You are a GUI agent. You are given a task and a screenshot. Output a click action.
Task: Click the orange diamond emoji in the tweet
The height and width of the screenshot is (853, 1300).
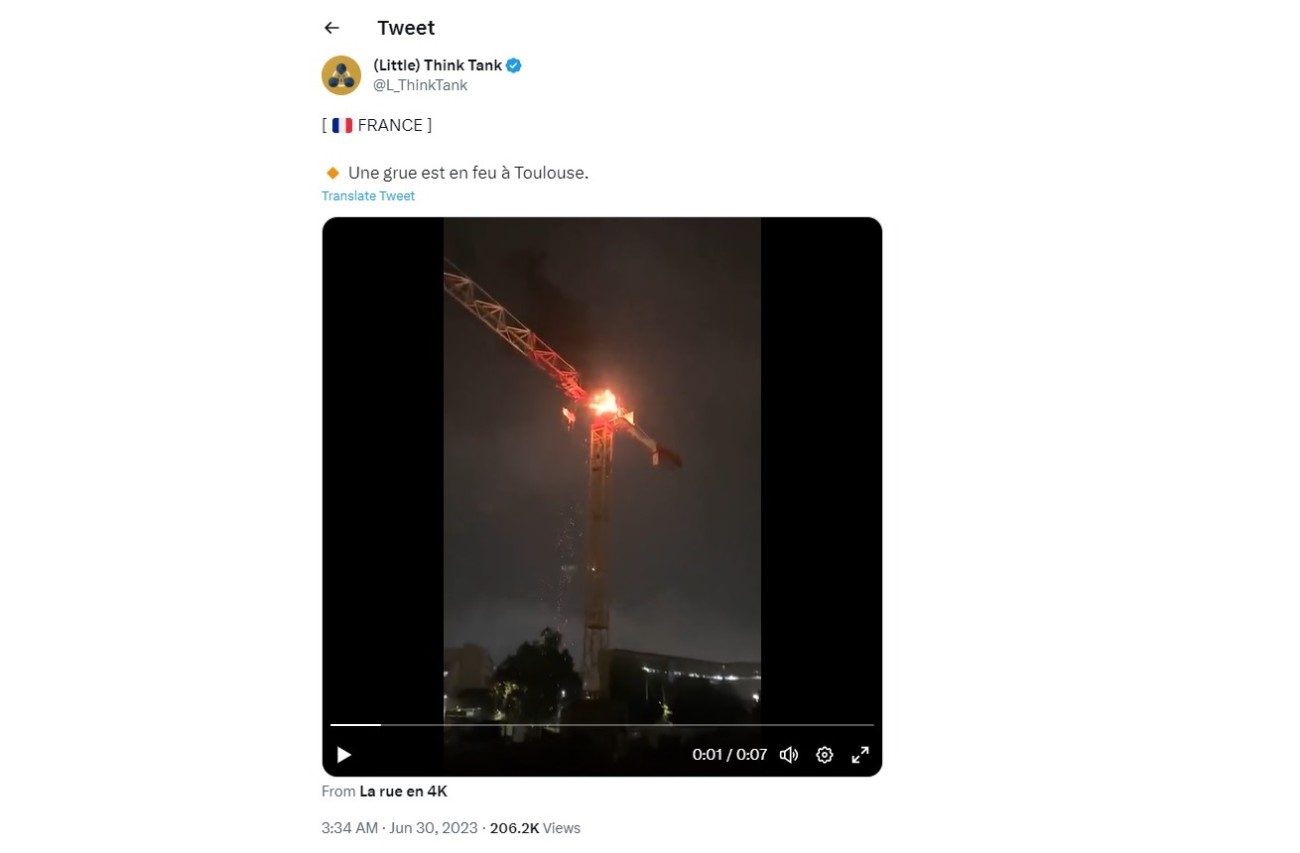click(x=331, y=172)
